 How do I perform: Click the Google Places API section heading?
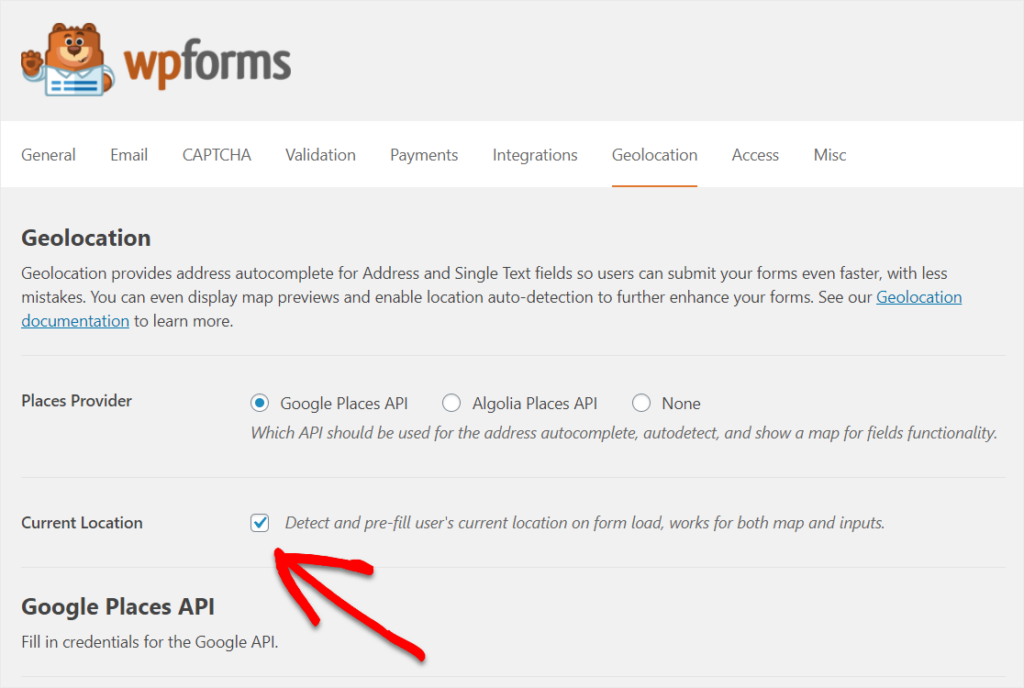tap(118, 606)
